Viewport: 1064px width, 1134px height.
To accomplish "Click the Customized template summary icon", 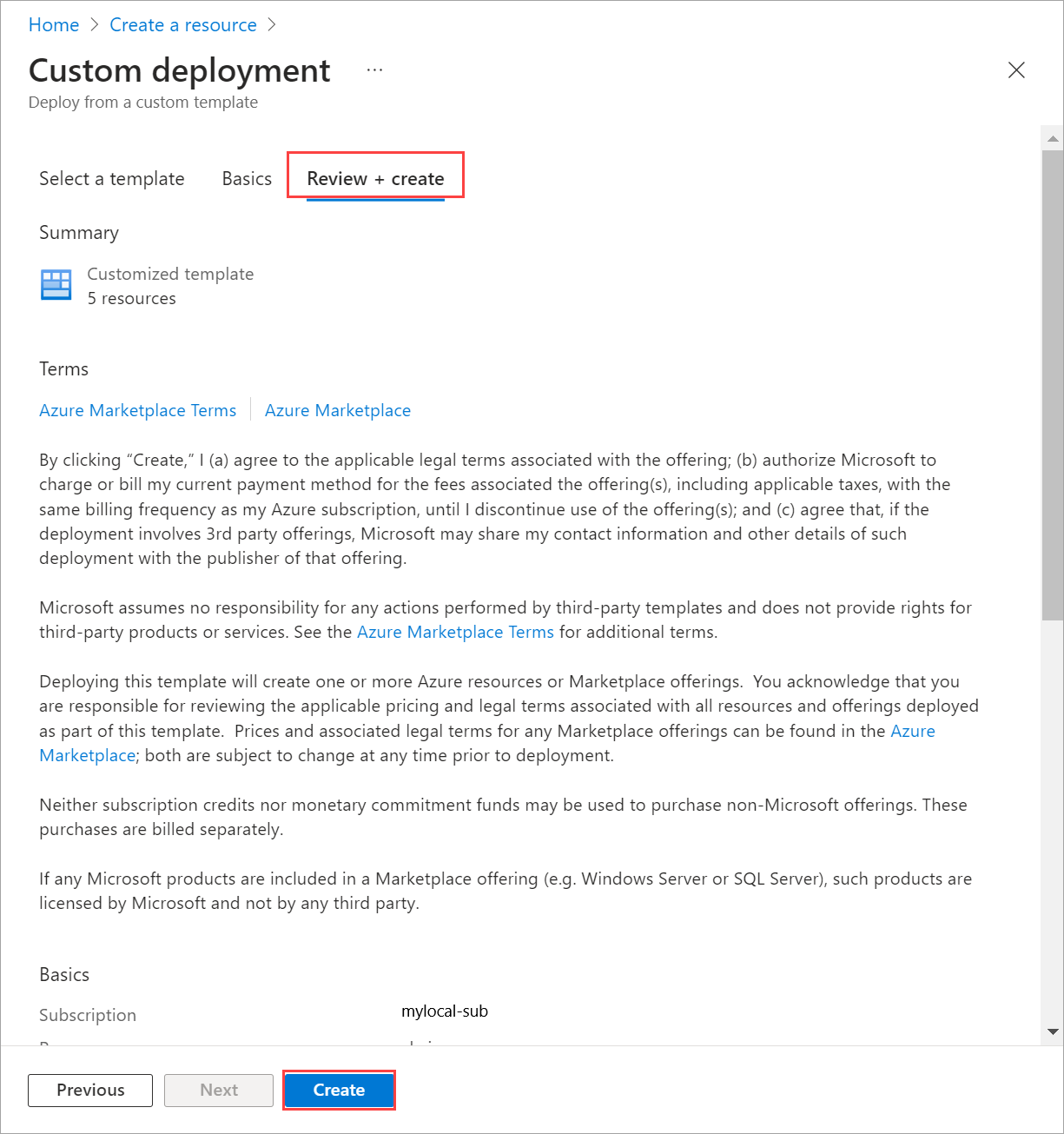I will click(x=56, y=284).
